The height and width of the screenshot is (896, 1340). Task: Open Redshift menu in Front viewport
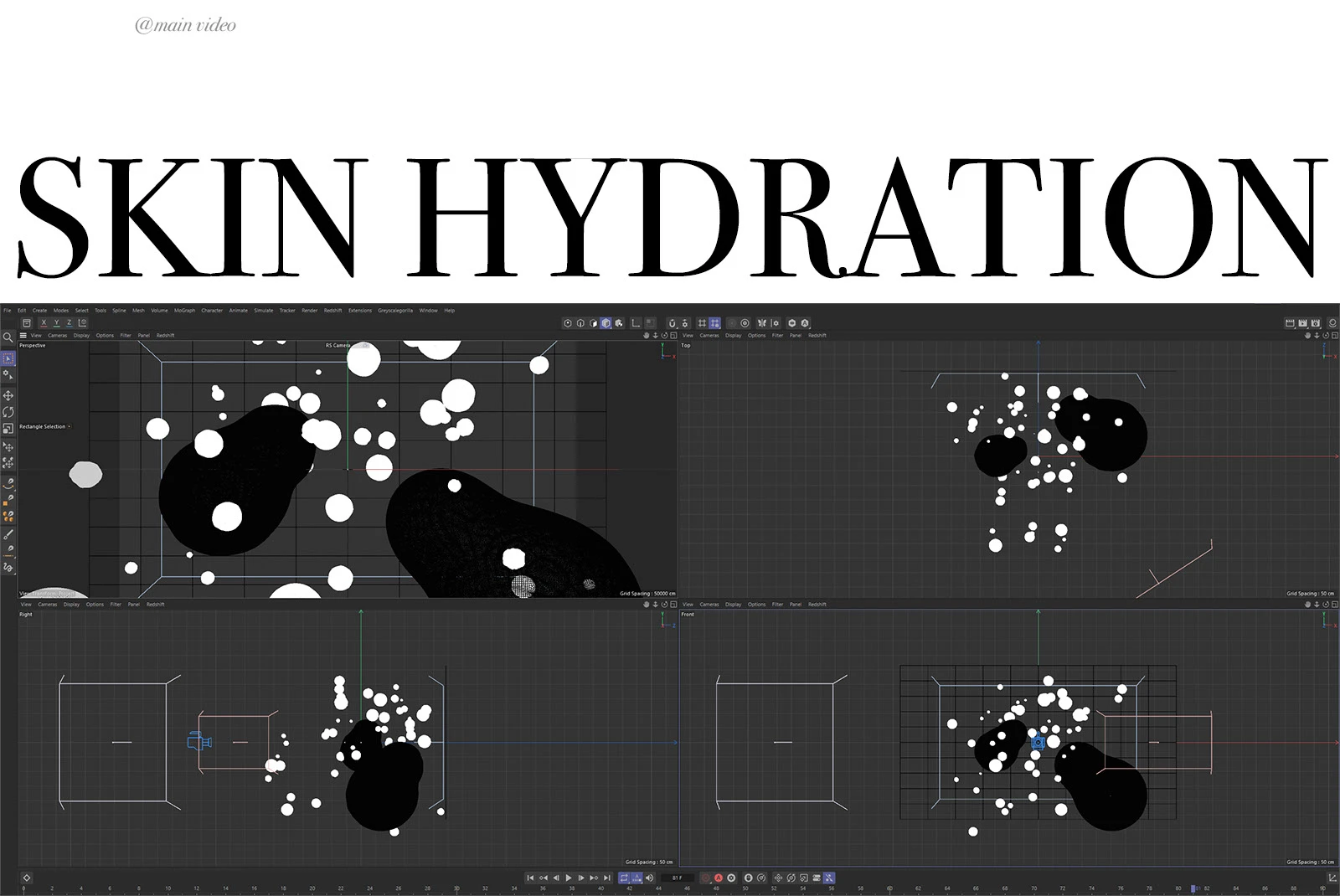point(817,604)
